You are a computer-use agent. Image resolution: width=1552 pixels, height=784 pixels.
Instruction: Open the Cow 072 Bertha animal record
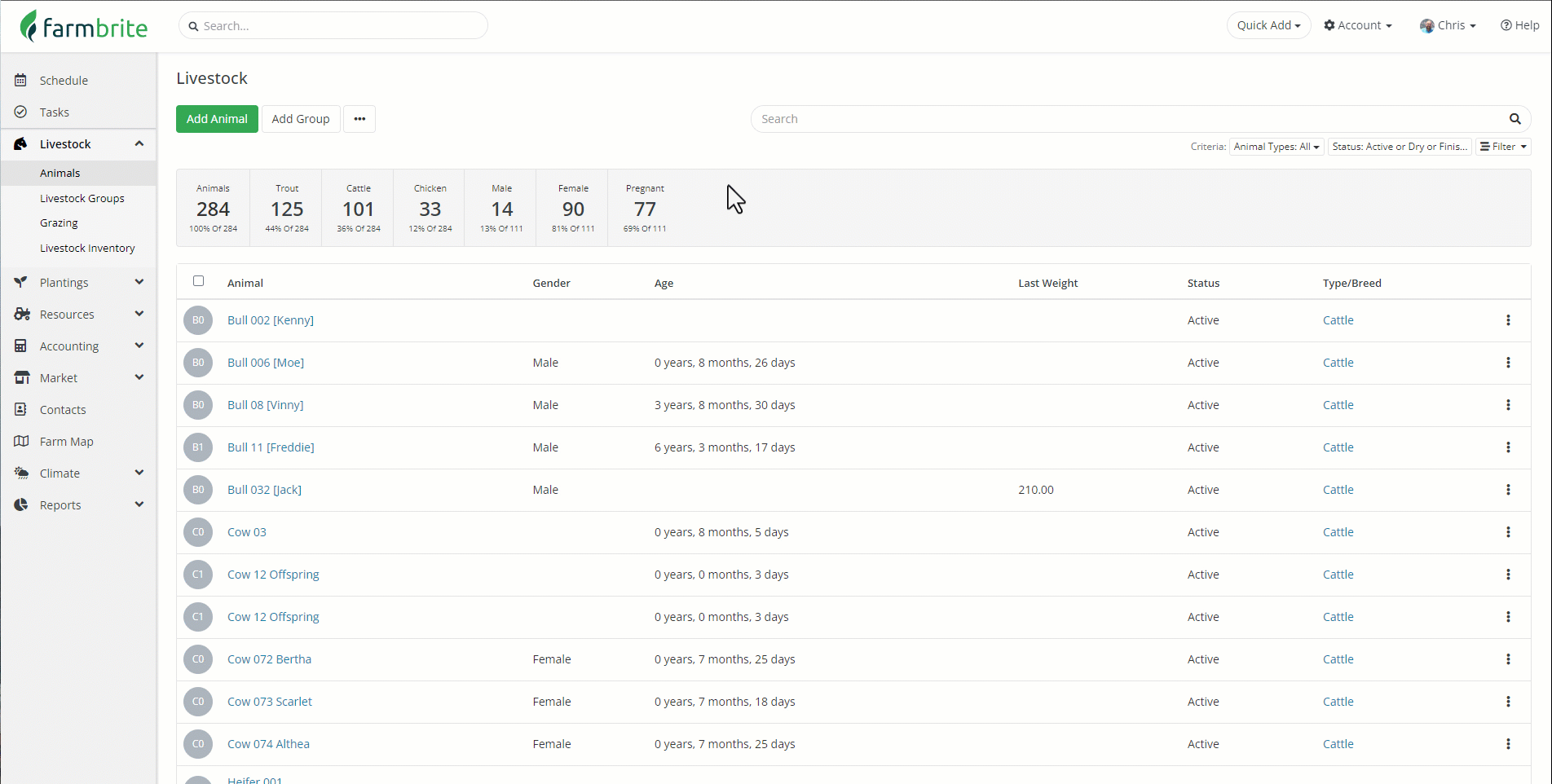[x=269, y=659]
